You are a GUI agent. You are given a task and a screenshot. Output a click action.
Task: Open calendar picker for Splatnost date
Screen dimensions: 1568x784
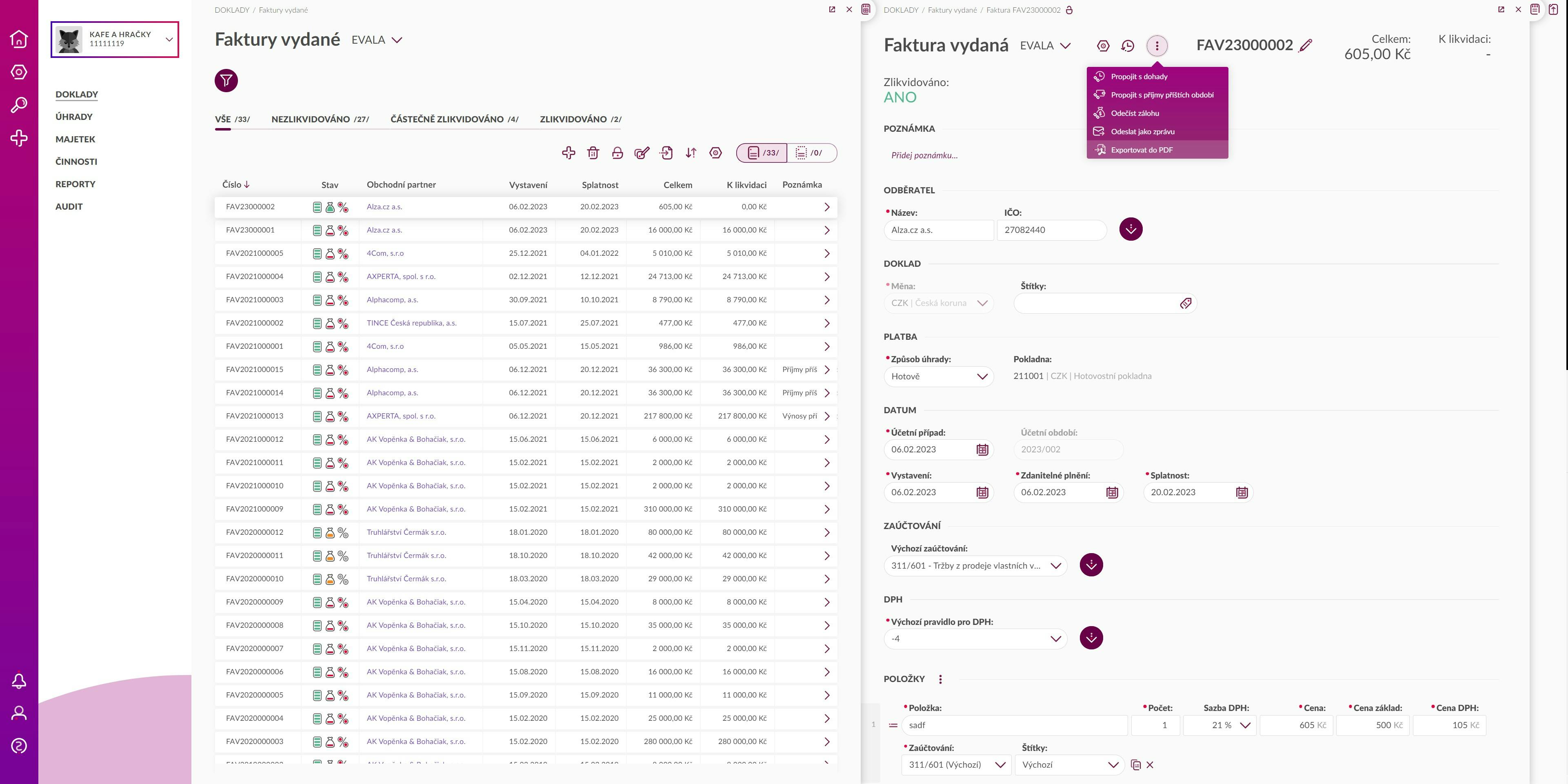1242,493
